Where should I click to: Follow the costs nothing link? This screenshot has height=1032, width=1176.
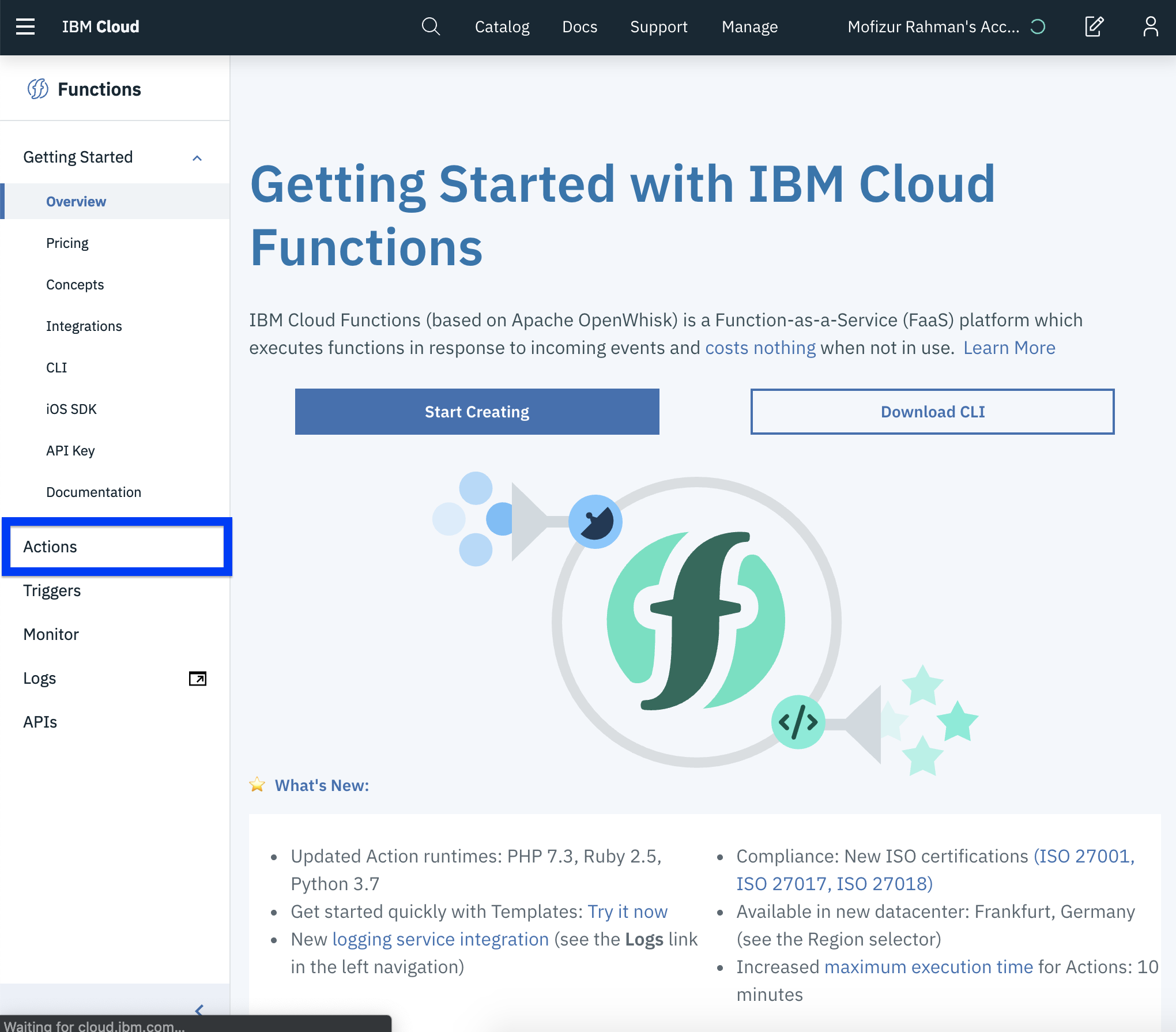(x=760, y=348)
